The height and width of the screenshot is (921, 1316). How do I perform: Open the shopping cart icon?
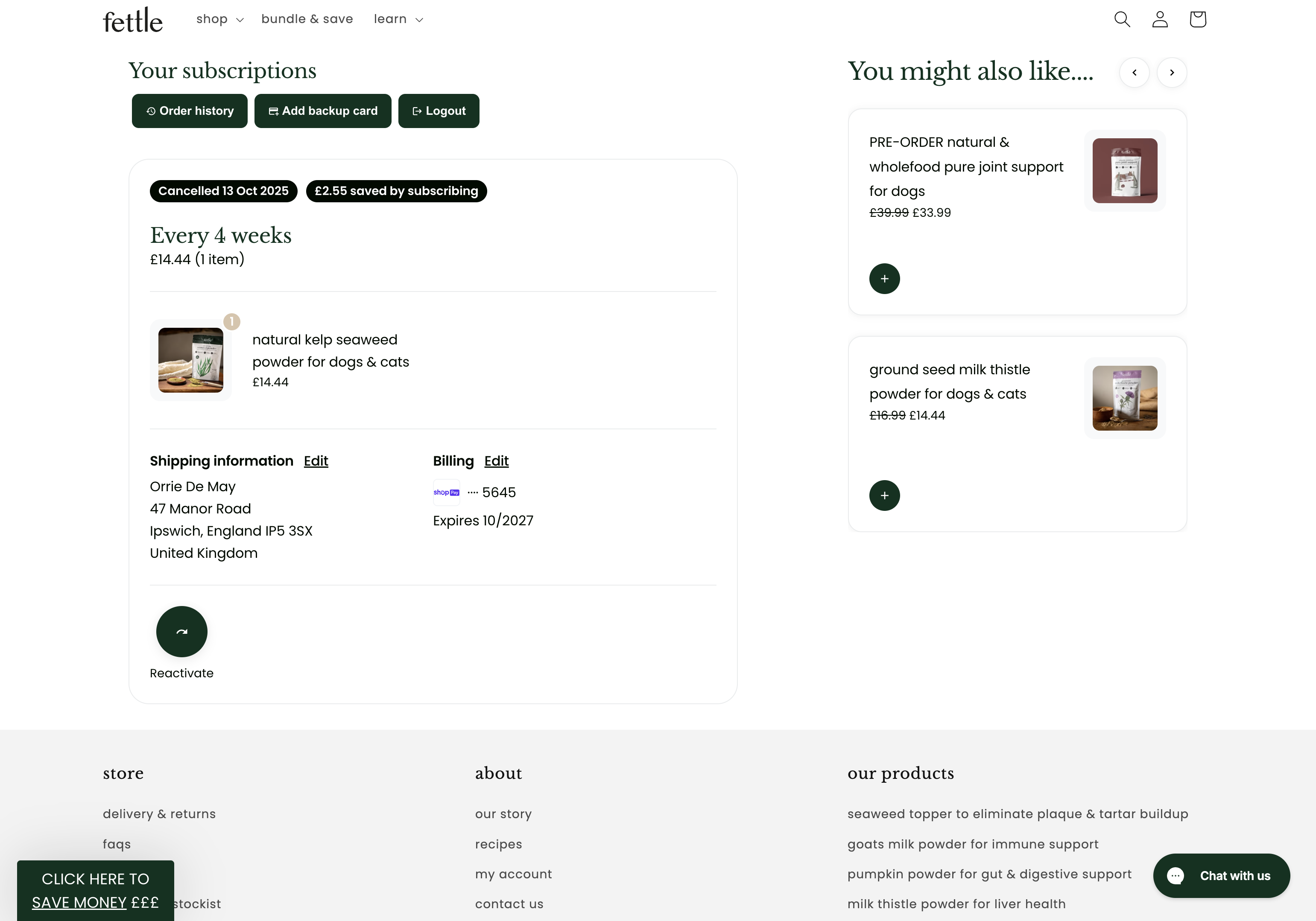coord(1197,20)
